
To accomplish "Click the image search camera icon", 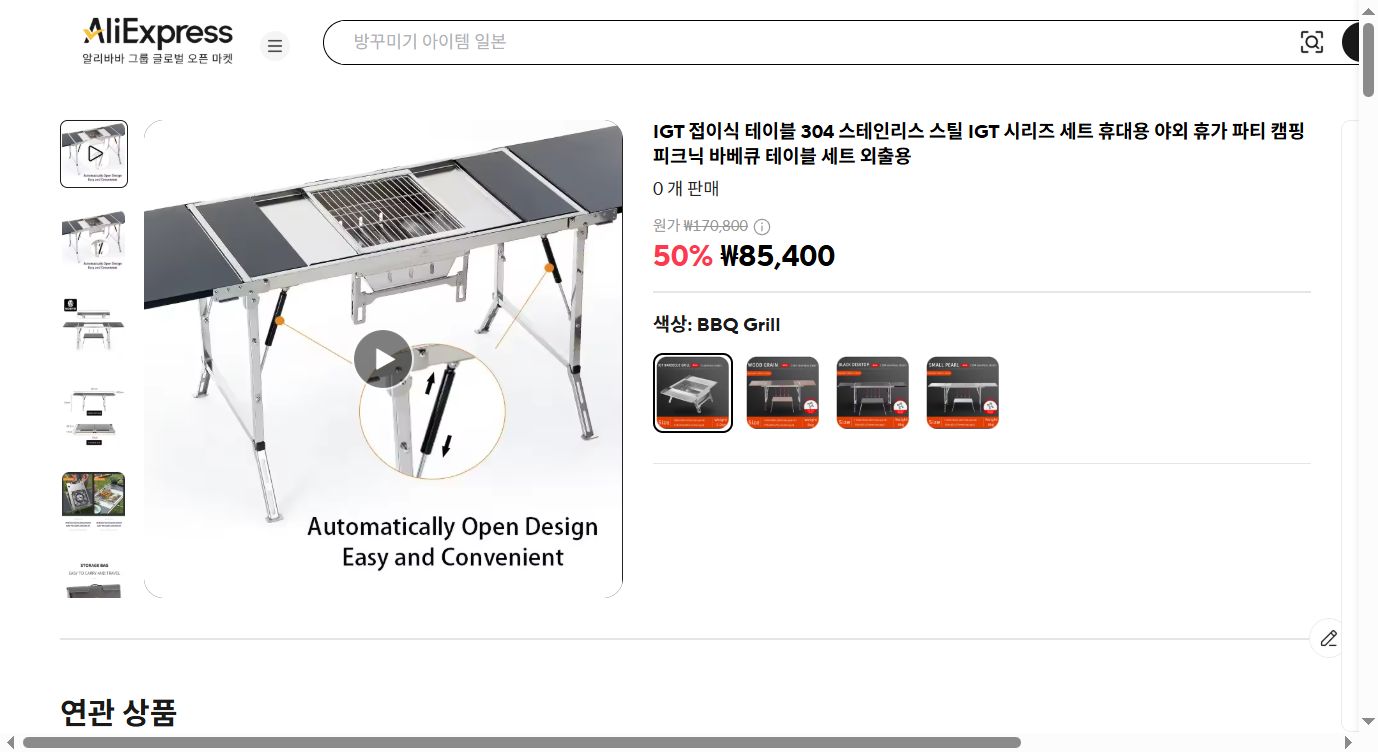I will pos(1311,42).
